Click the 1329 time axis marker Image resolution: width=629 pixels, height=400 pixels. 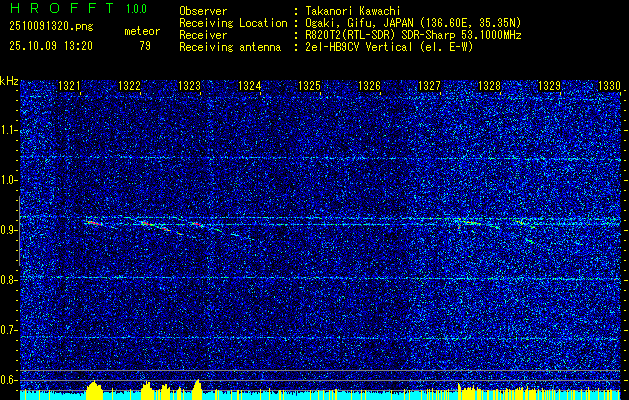point(549,85)
